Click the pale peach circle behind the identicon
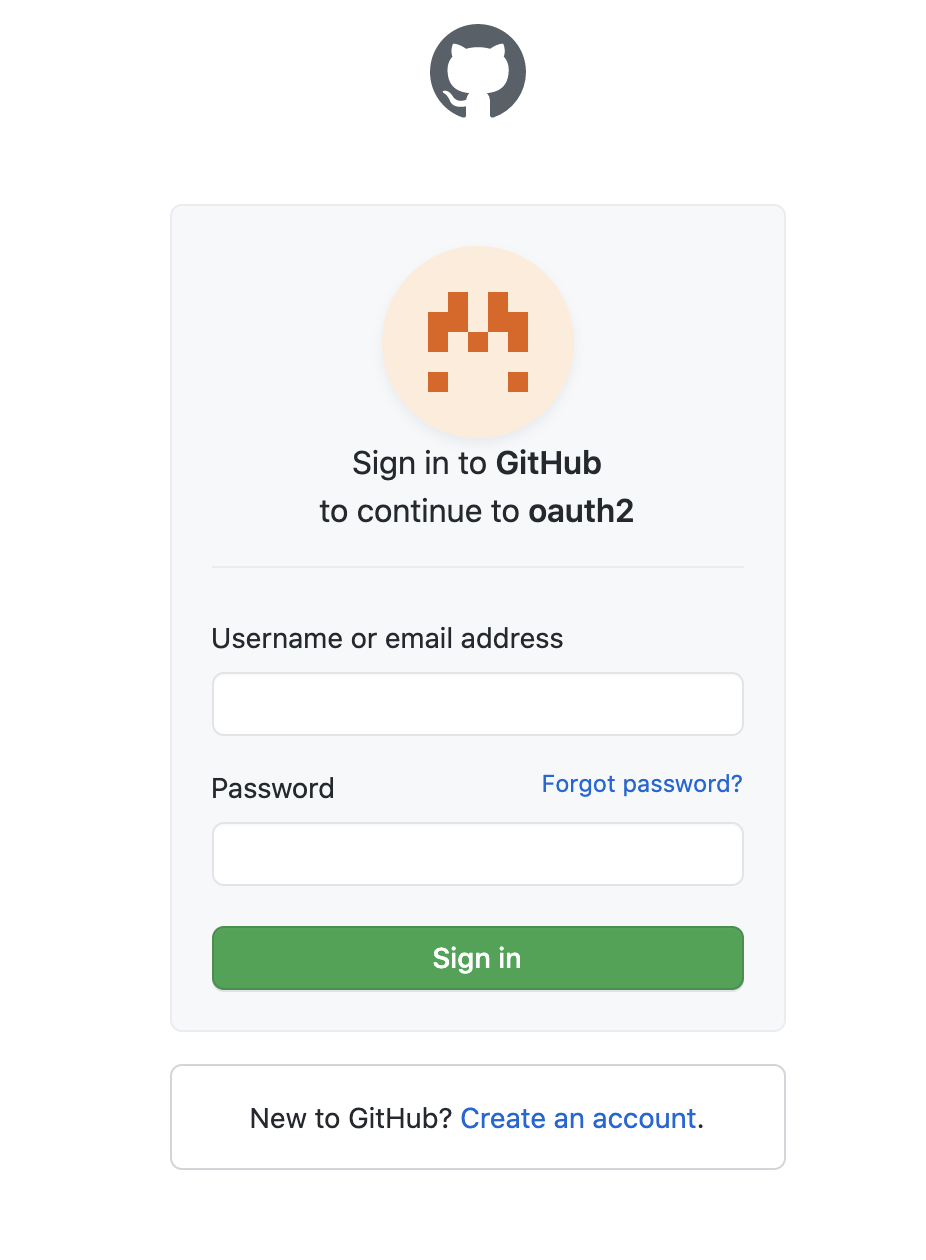This screenshot has width=926, height=1260. [478, 341]
